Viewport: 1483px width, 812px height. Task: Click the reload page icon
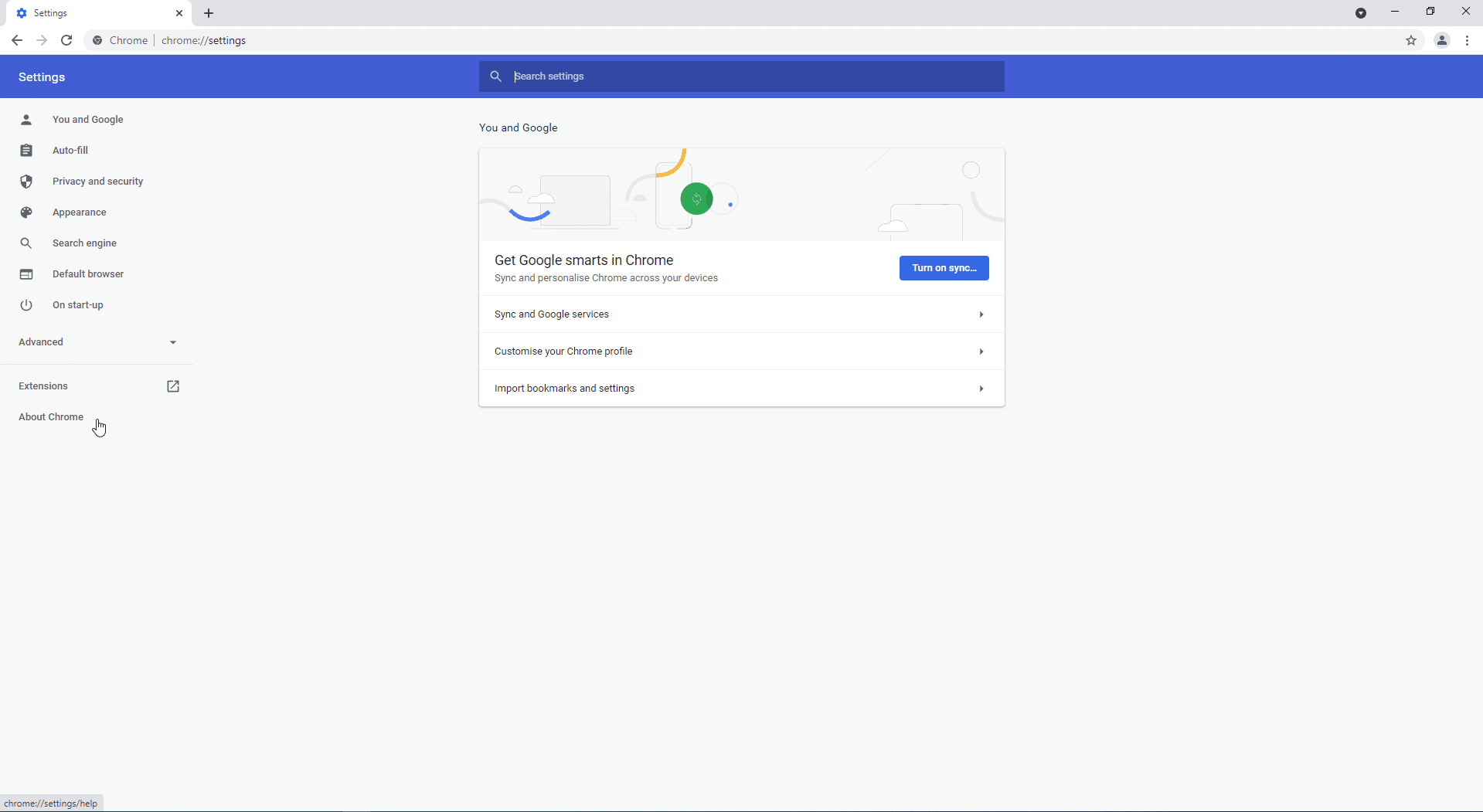coord(67,40)
